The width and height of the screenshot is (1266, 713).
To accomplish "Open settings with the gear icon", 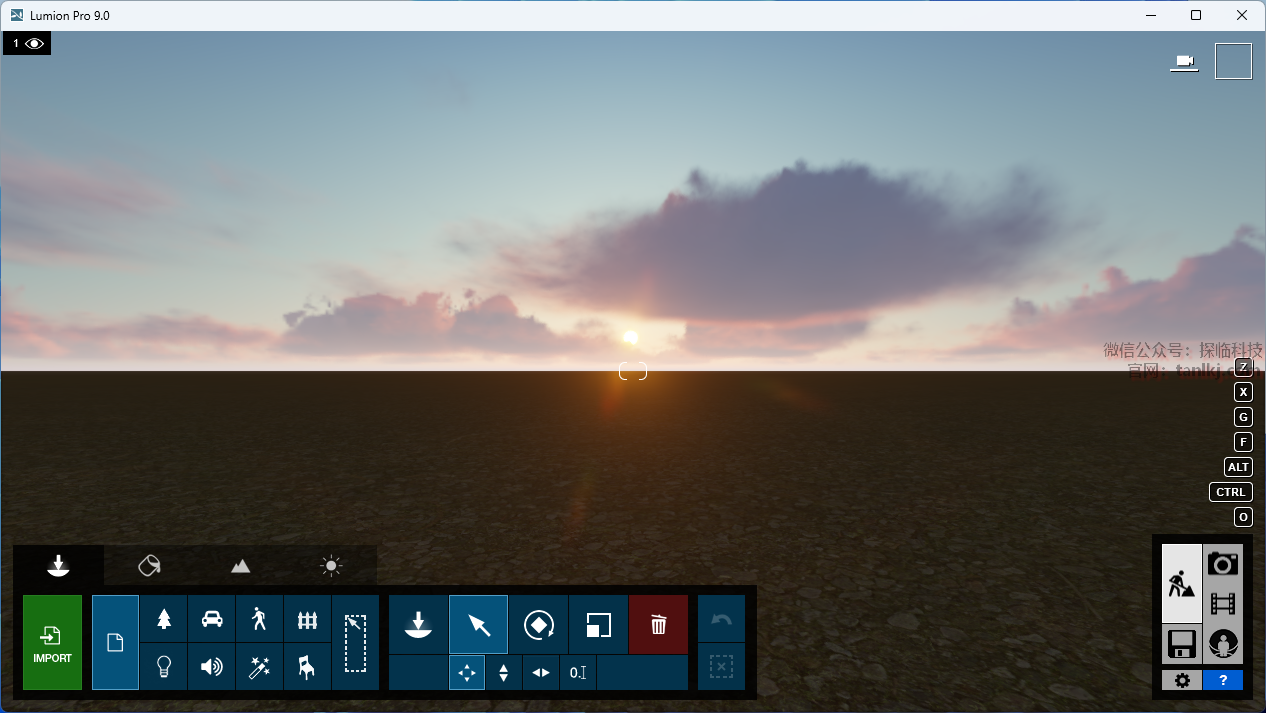I will (1182, 681).
